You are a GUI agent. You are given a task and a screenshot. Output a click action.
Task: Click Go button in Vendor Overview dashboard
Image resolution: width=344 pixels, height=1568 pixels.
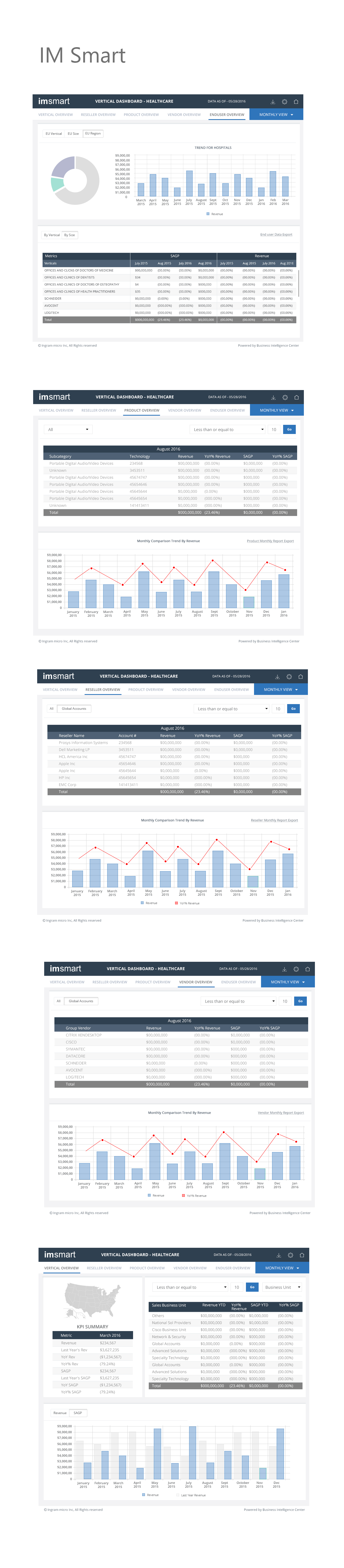point(300,1001)
